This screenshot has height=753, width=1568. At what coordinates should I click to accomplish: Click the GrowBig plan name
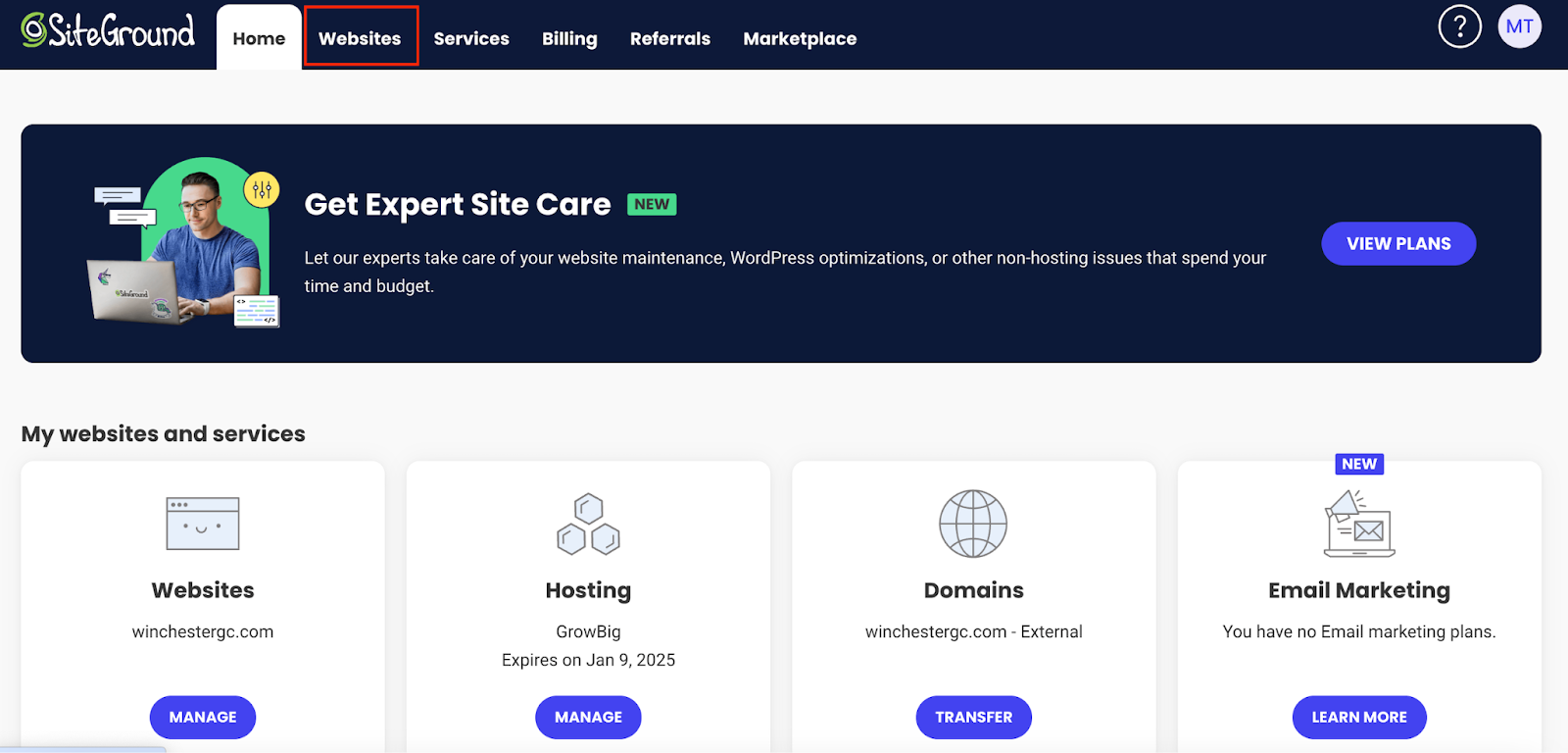[588, 632]
